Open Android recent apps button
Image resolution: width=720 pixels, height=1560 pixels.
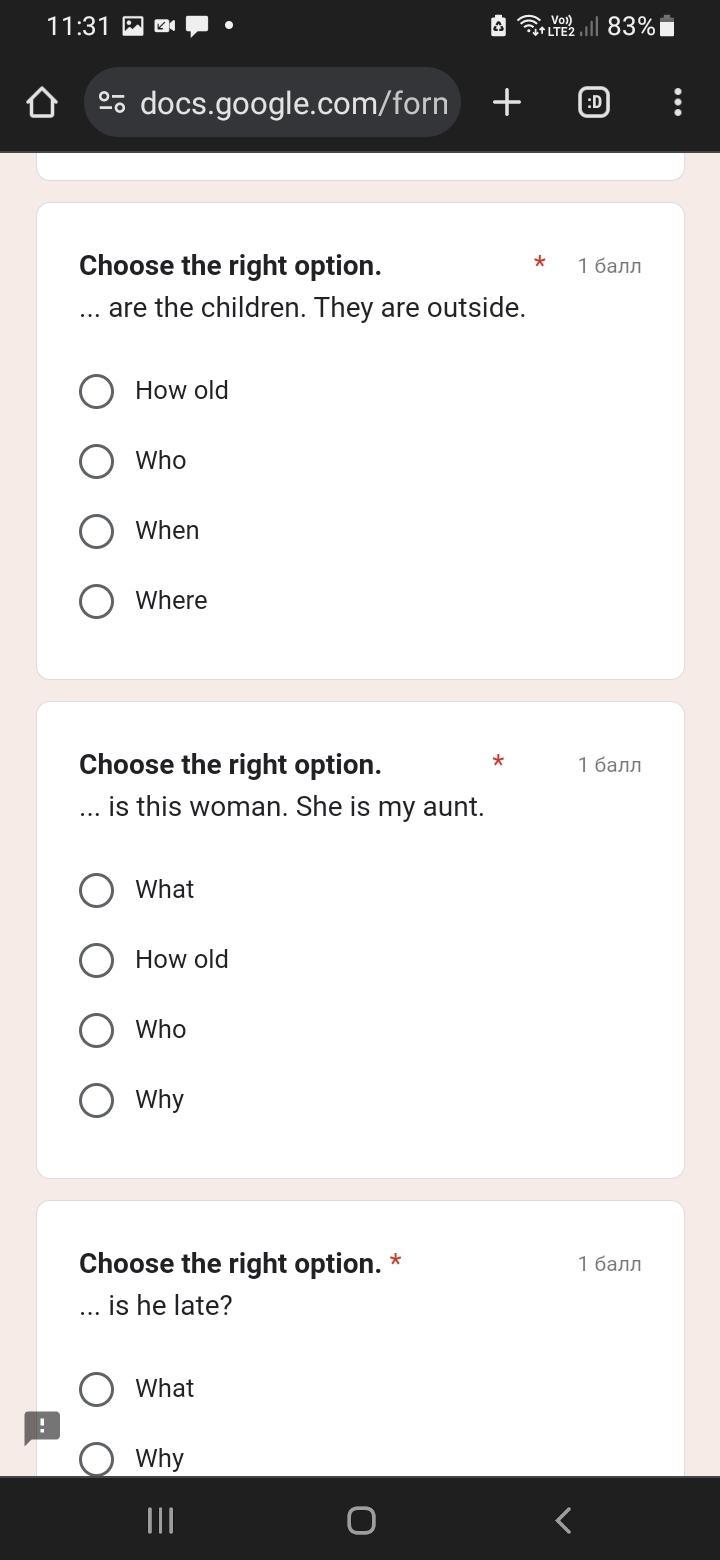coord(160,1520)
